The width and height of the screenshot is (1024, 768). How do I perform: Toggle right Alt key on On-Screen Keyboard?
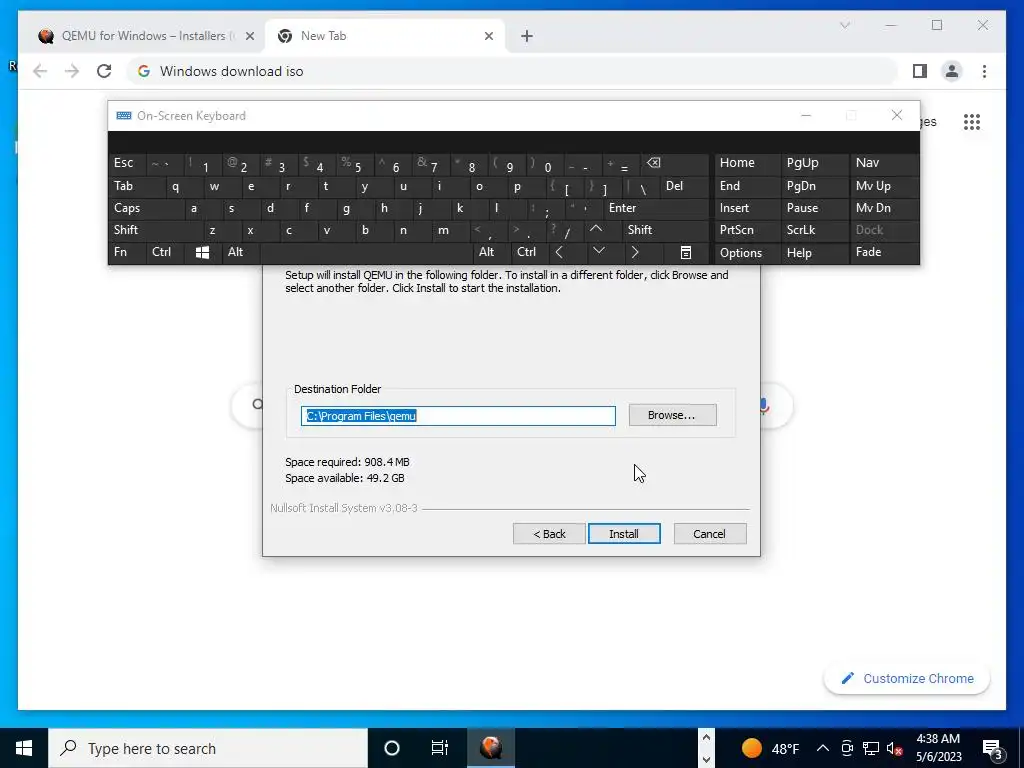pyautogui.click(x=492, y=252)
